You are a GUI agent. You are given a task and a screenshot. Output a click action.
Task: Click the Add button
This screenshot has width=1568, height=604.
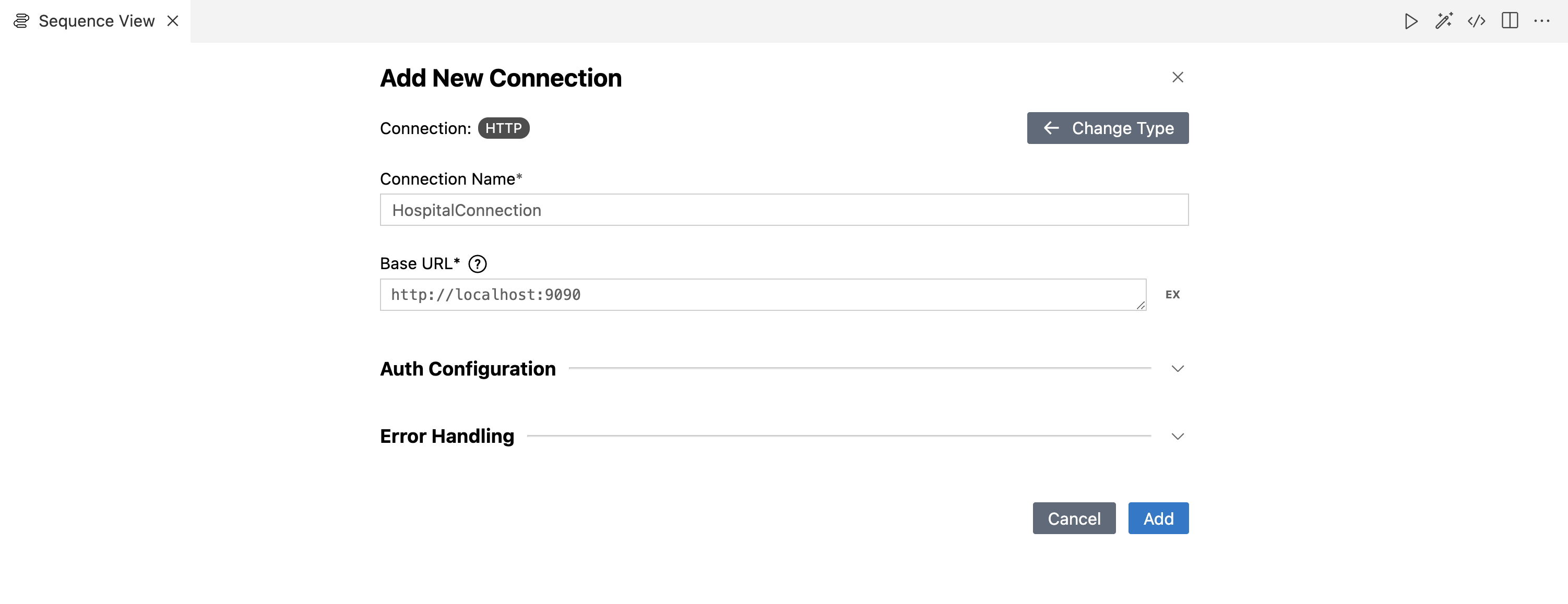(x=1158, y=518)
